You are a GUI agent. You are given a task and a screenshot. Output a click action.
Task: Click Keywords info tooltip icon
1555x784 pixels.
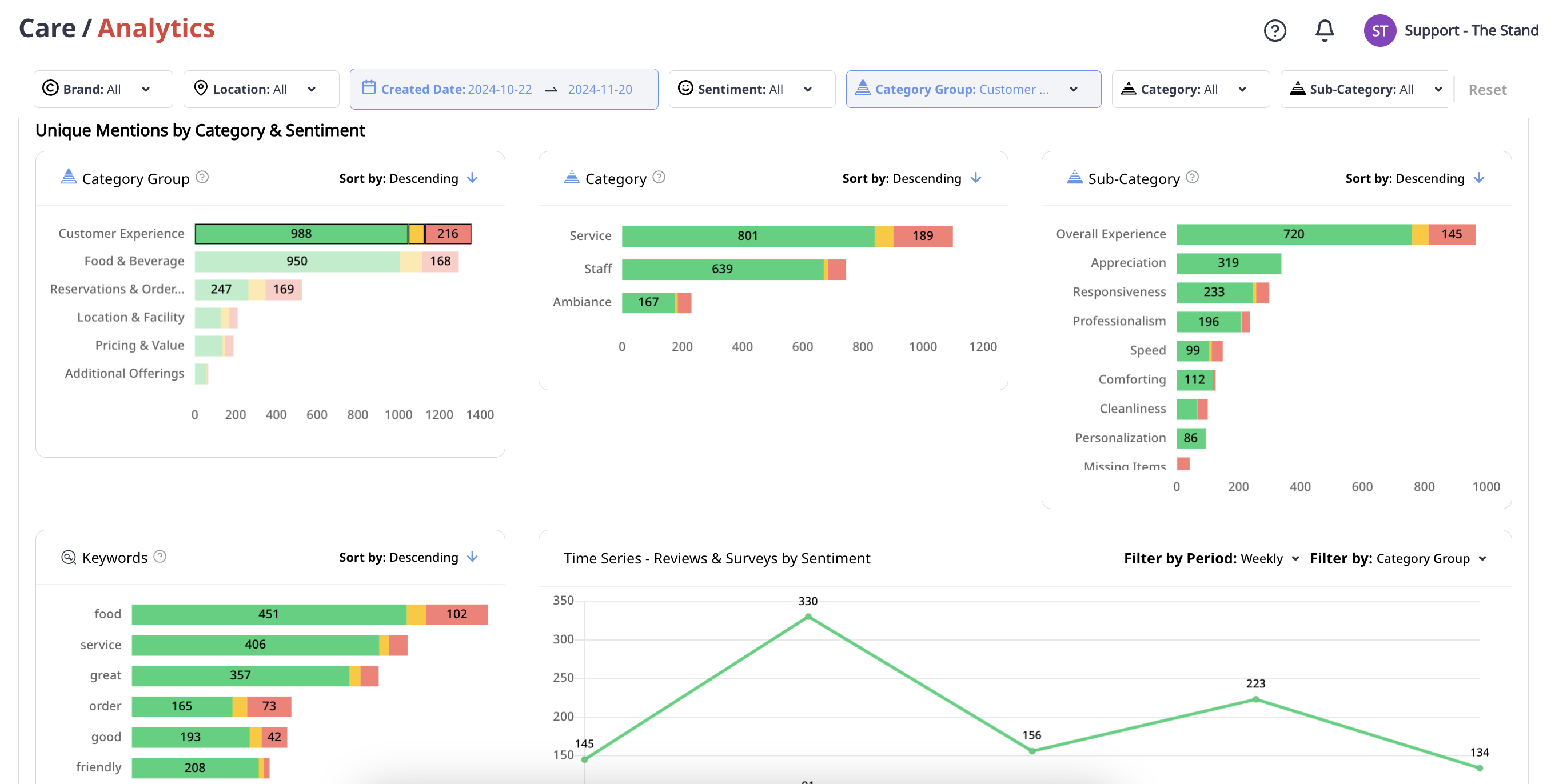[160, 557]
